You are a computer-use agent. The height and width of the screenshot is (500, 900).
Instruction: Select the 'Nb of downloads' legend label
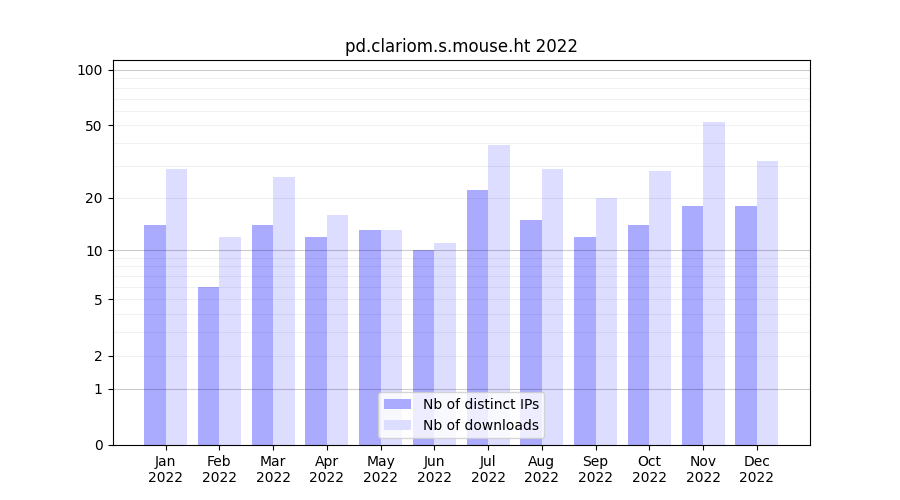click(x=480, y=425)
